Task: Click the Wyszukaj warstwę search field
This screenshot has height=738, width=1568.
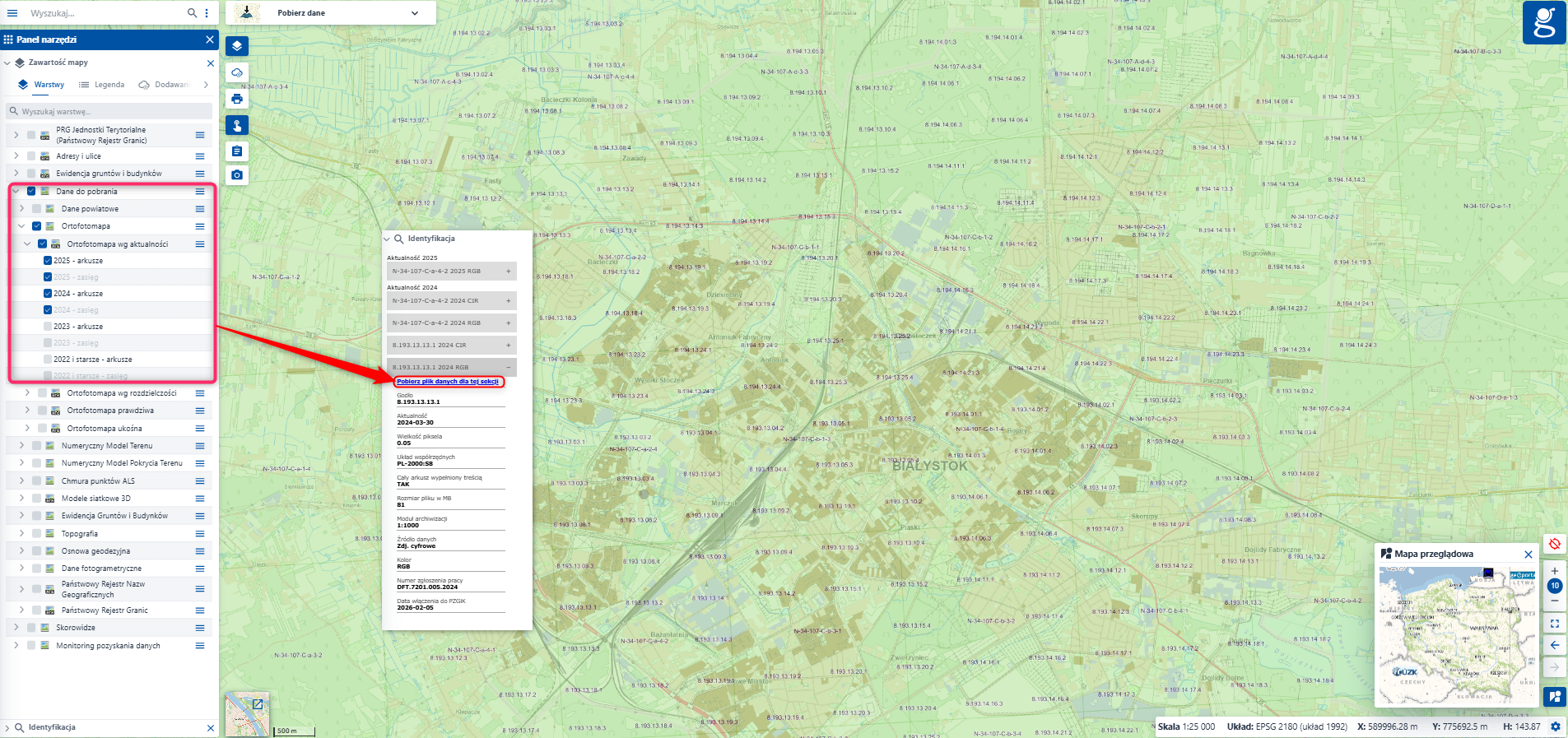Action: [x=111, y=112]
